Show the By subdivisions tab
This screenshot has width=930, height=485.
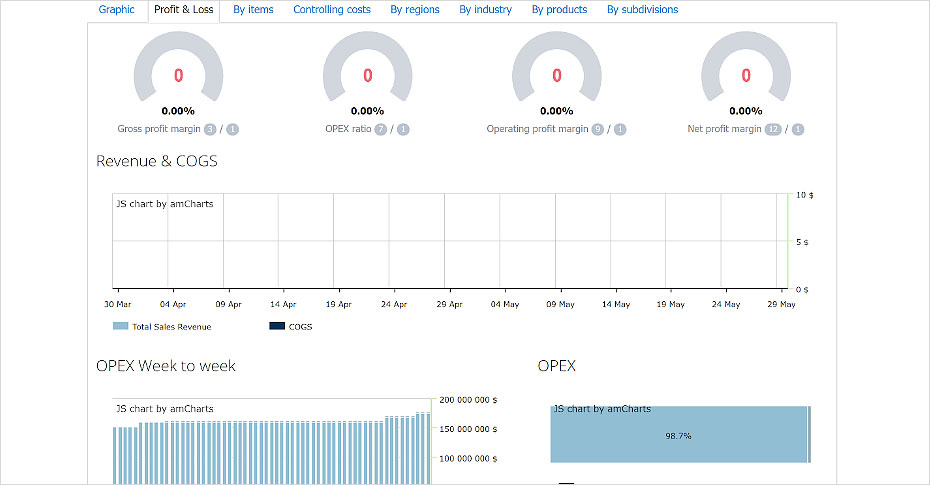coord(642,10)
